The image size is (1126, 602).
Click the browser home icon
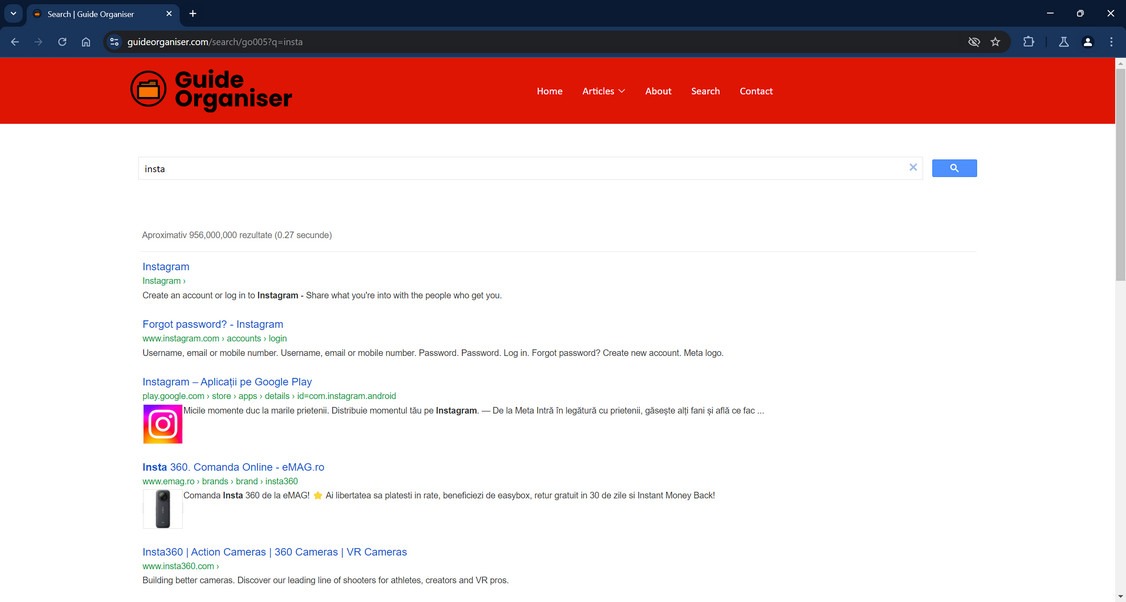[86, 41]
